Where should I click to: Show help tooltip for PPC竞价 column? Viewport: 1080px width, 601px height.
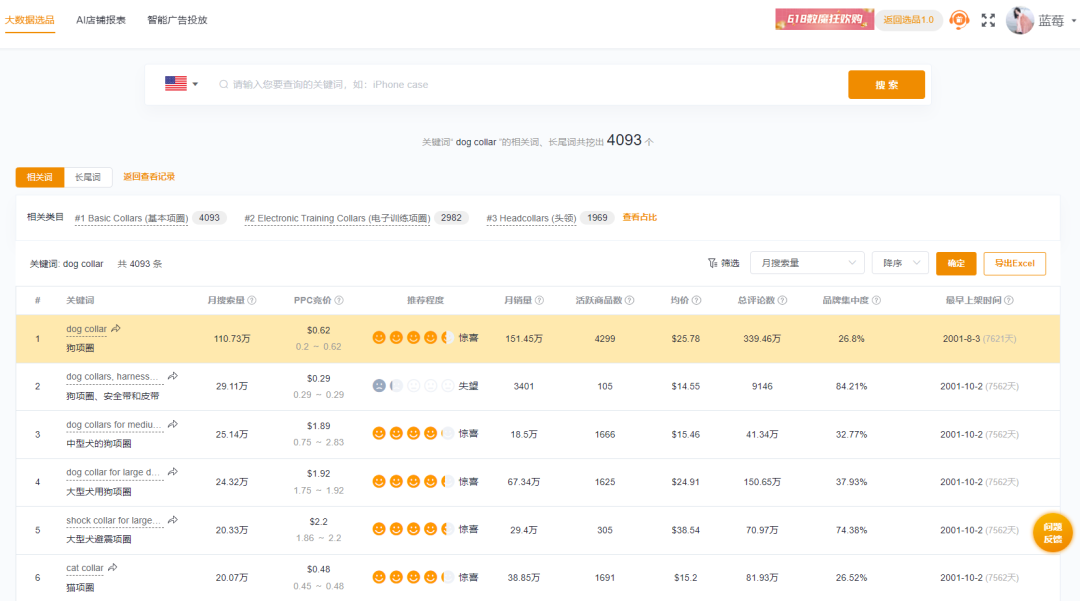point(339,300)
